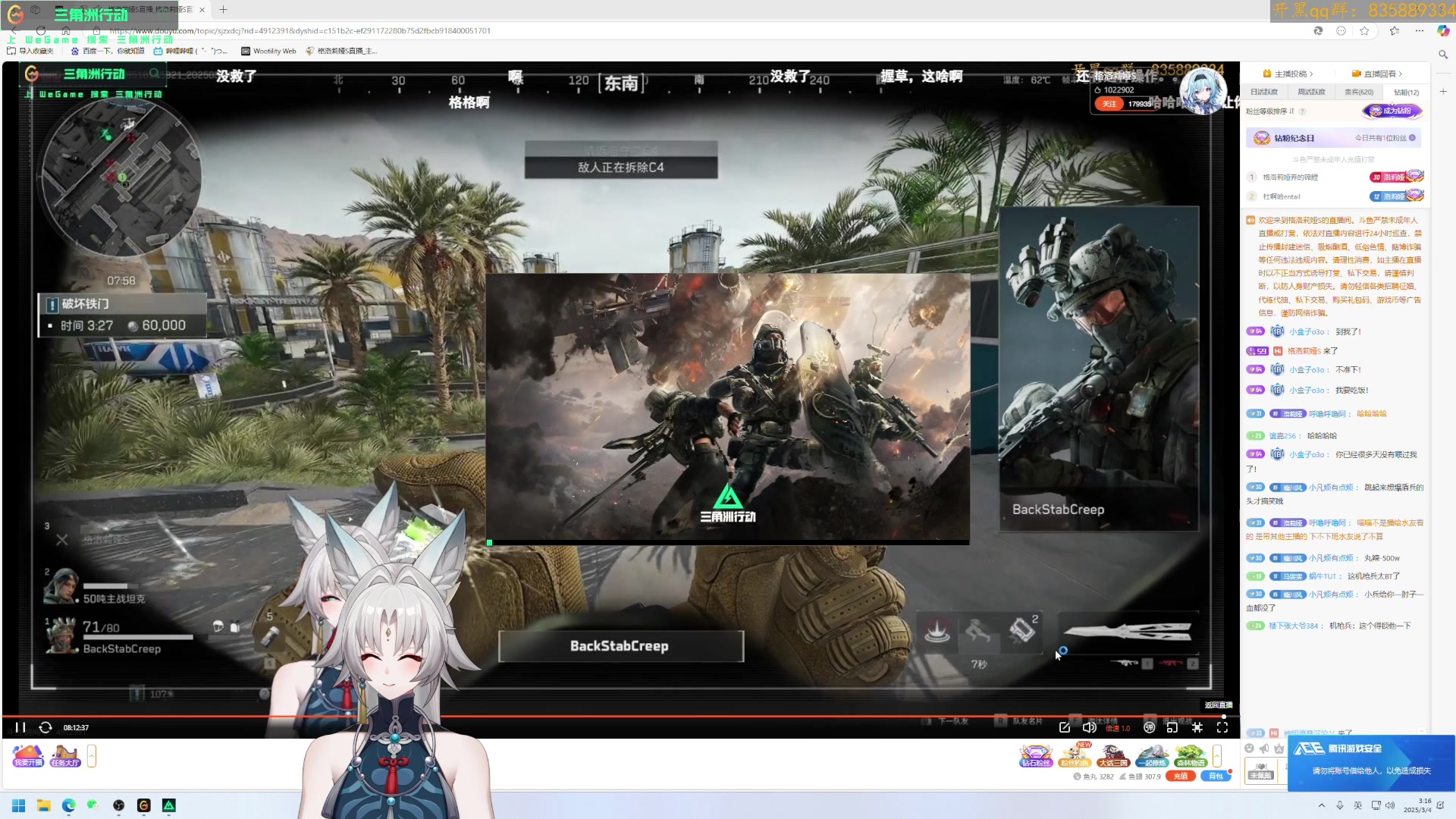The width and height of the screenshot is (1456, 819).
Task: Toggle danmaku 弹 comments
Action: click(x=1150, y=727)
